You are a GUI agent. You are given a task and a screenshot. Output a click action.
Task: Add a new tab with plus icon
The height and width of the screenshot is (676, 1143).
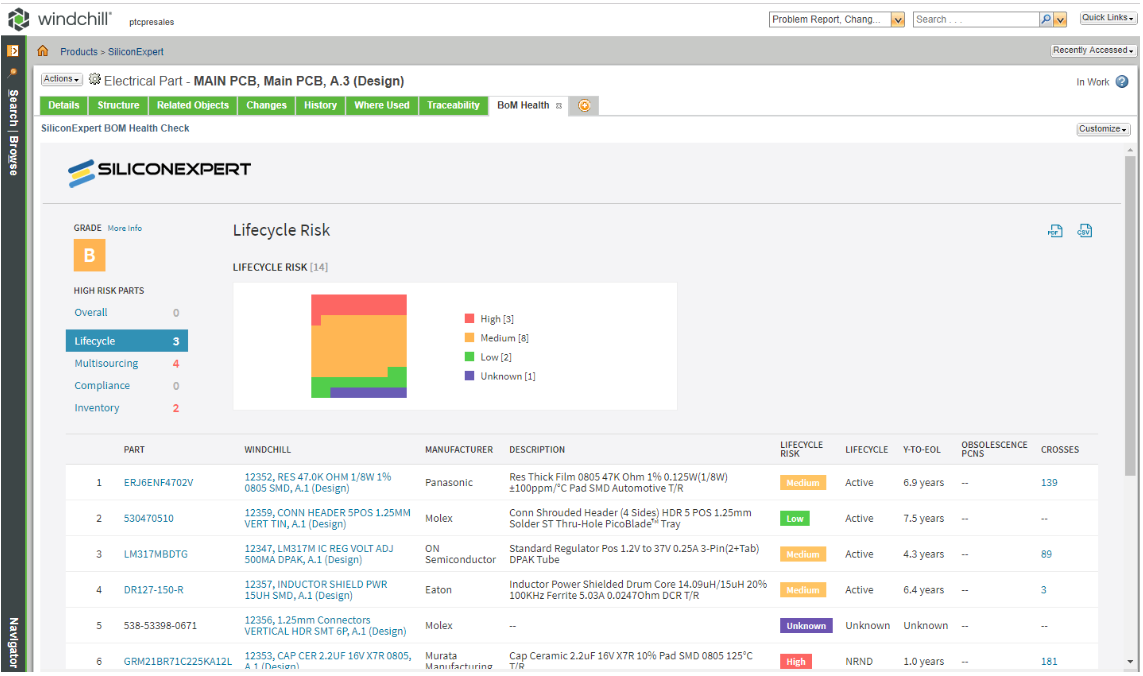click(584, 106)
